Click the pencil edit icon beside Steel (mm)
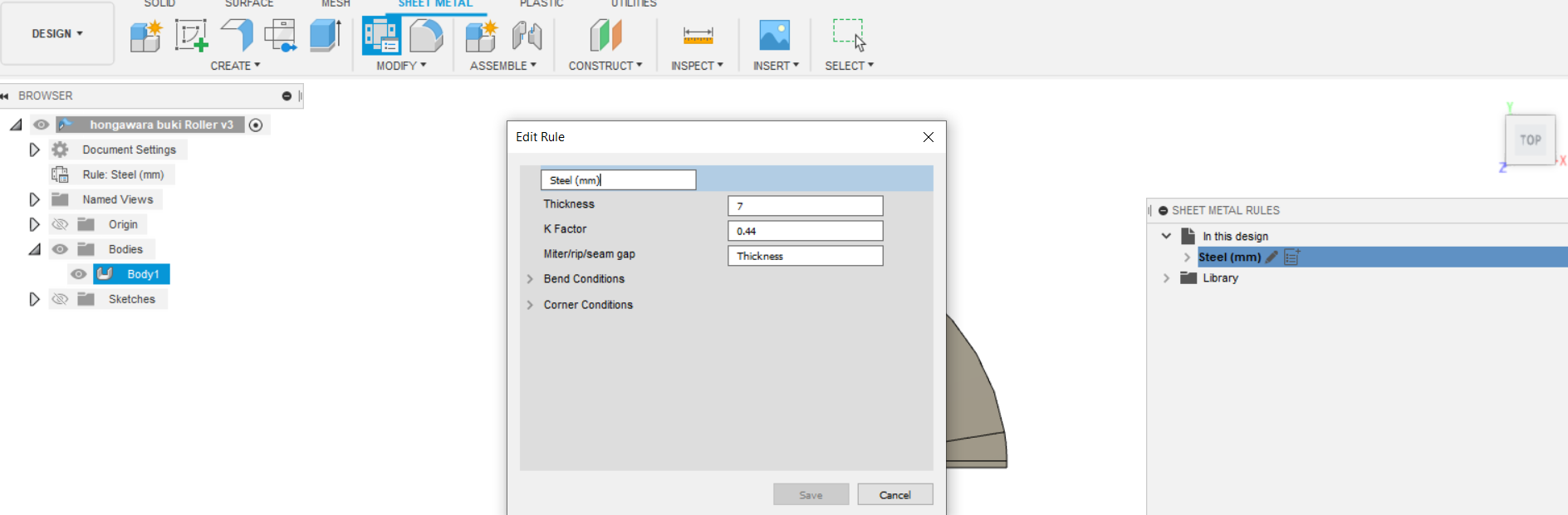Viewport: 1568px width, 515px height. click(x=1272, y=257)
